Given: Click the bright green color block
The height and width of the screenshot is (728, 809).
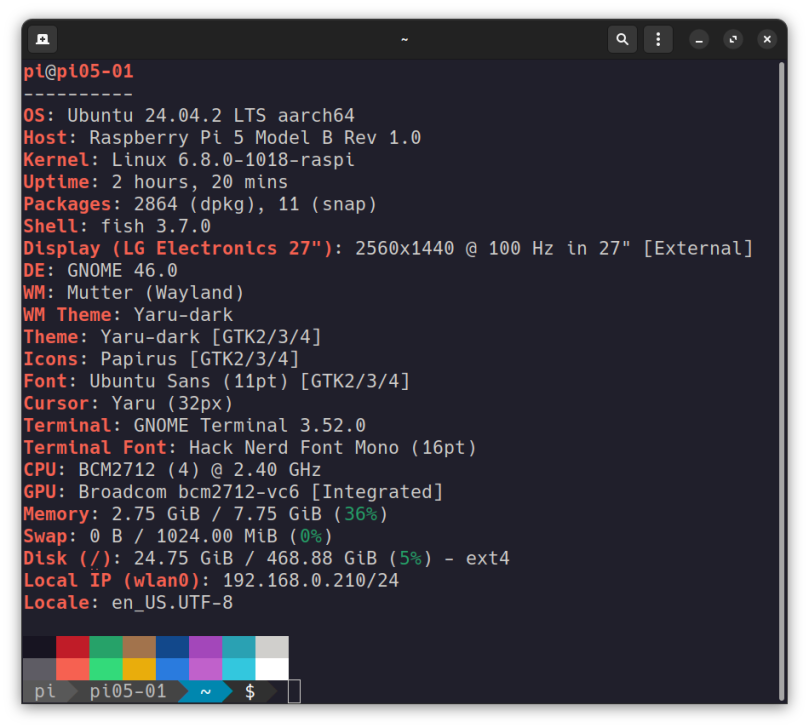Looking at the screenshot, I should 106,669.
